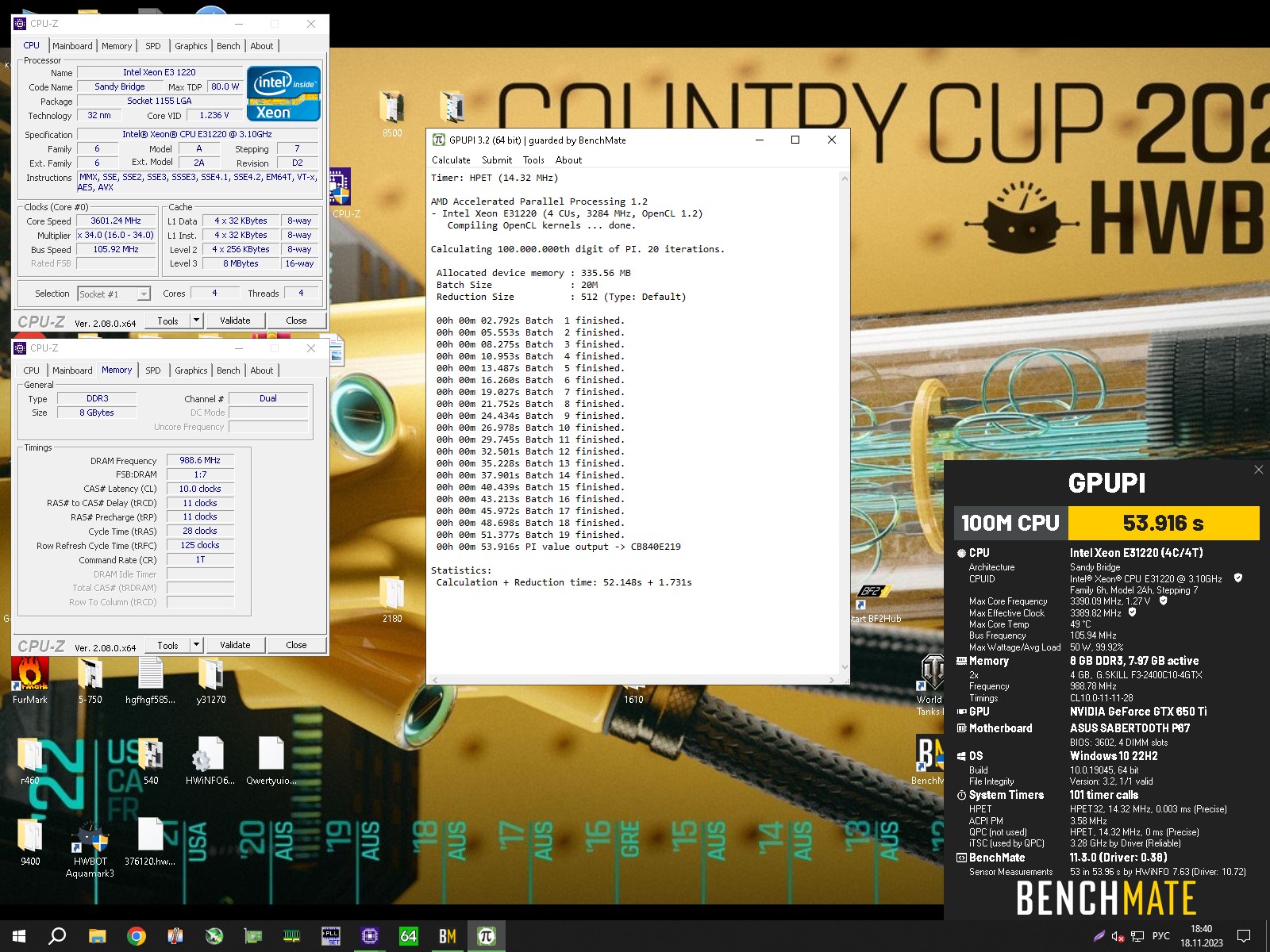Open the 376120.hw file icon
The image size is (1270, 952).
(150, 843)
